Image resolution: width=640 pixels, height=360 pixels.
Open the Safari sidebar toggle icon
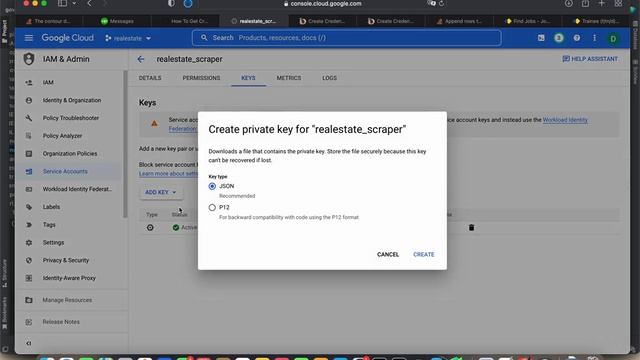click(62, 4)
